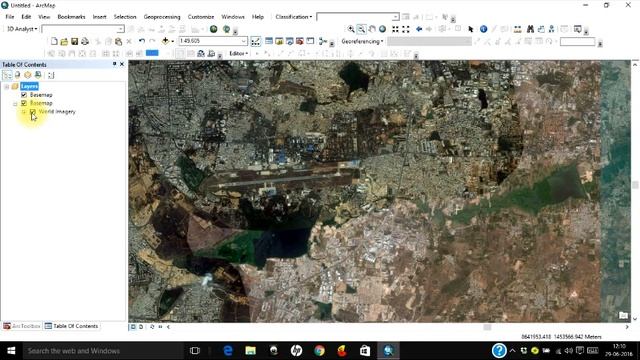Switch to Layout View button

[x=141, y=327]
